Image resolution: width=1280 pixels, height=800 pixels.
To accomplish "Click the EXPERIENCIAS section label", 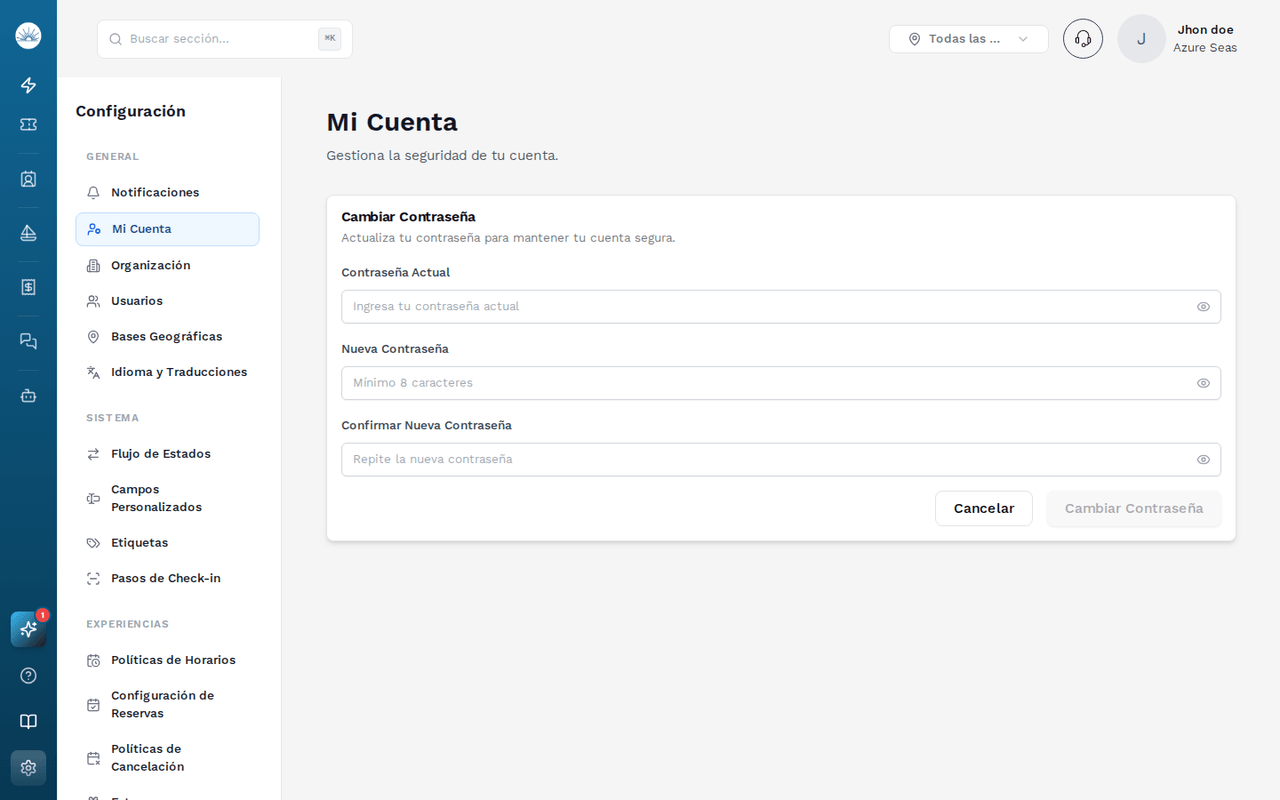I will (127, 624).
